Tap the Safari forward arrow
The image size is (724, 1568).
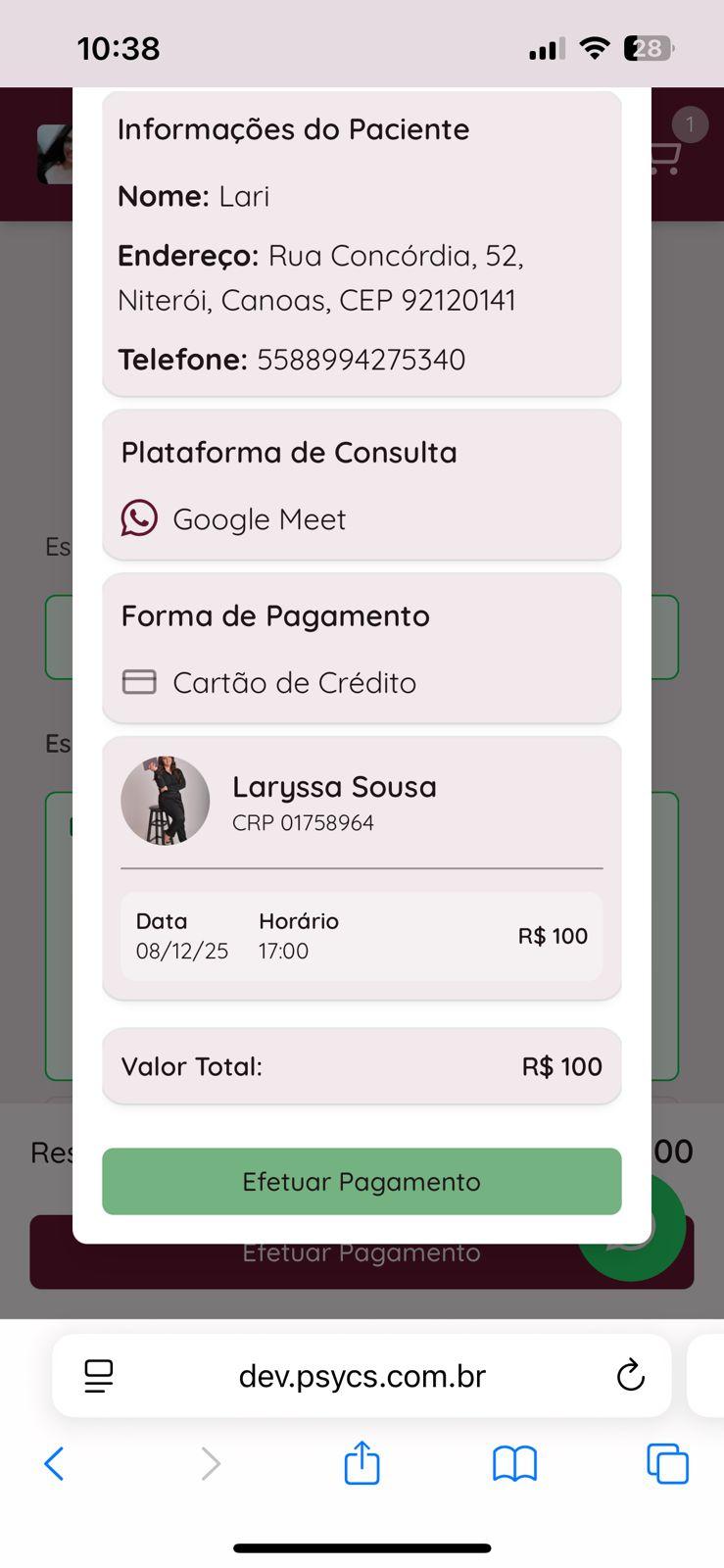pos(210,1464)
